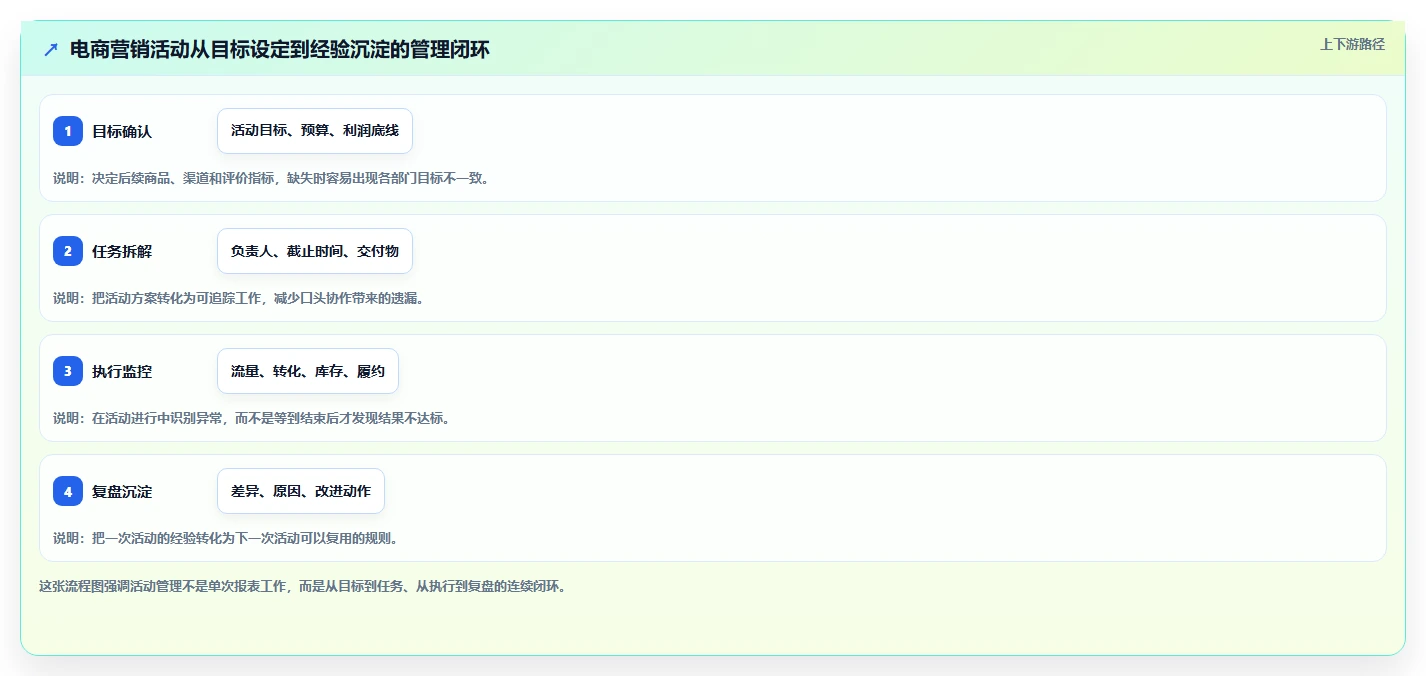1426x676 pixels.
Task: Click the 执行监控 step name
Action: pos(122,371)
